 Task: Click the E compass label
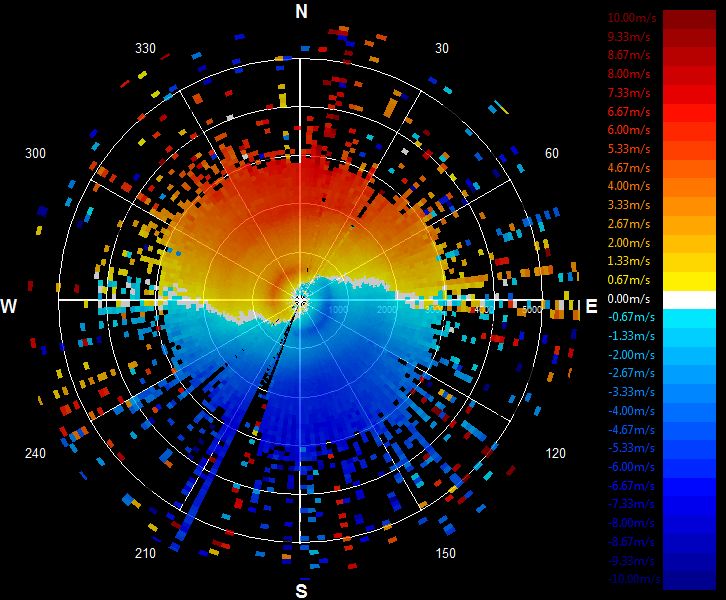click(591, 306)
